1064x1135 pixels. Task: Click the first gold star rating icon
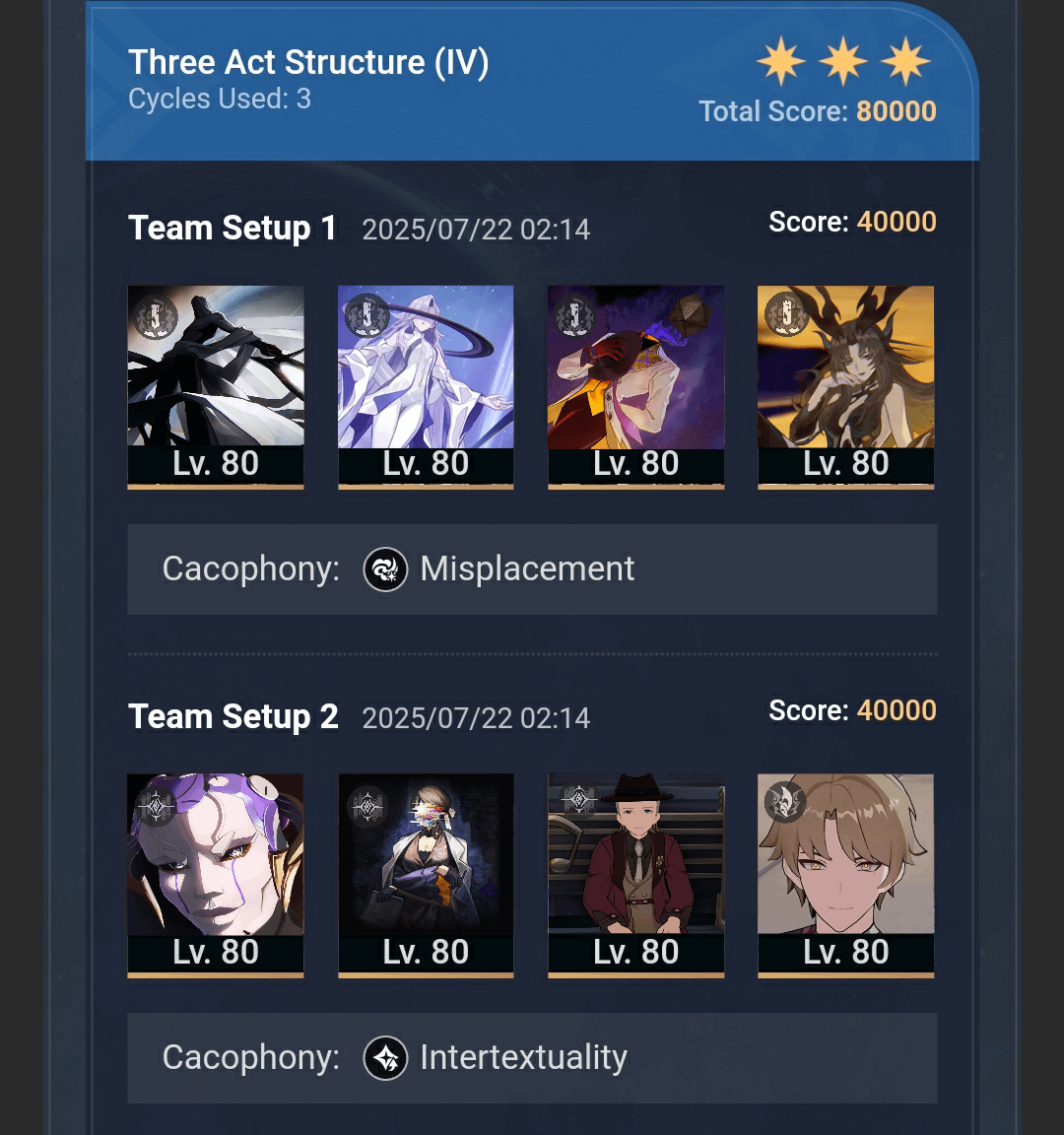[x=781, y=61]
